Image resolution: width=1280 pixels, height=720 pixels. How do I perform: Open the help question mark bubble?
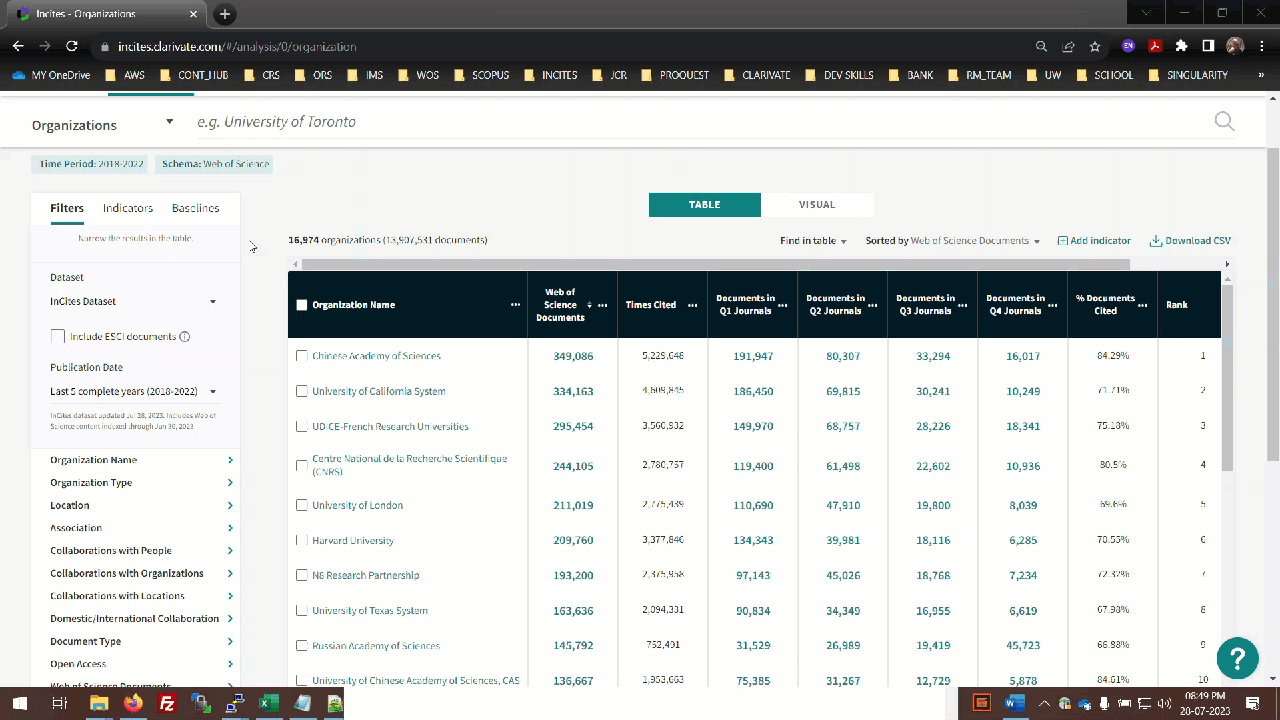coord(1237,657)
